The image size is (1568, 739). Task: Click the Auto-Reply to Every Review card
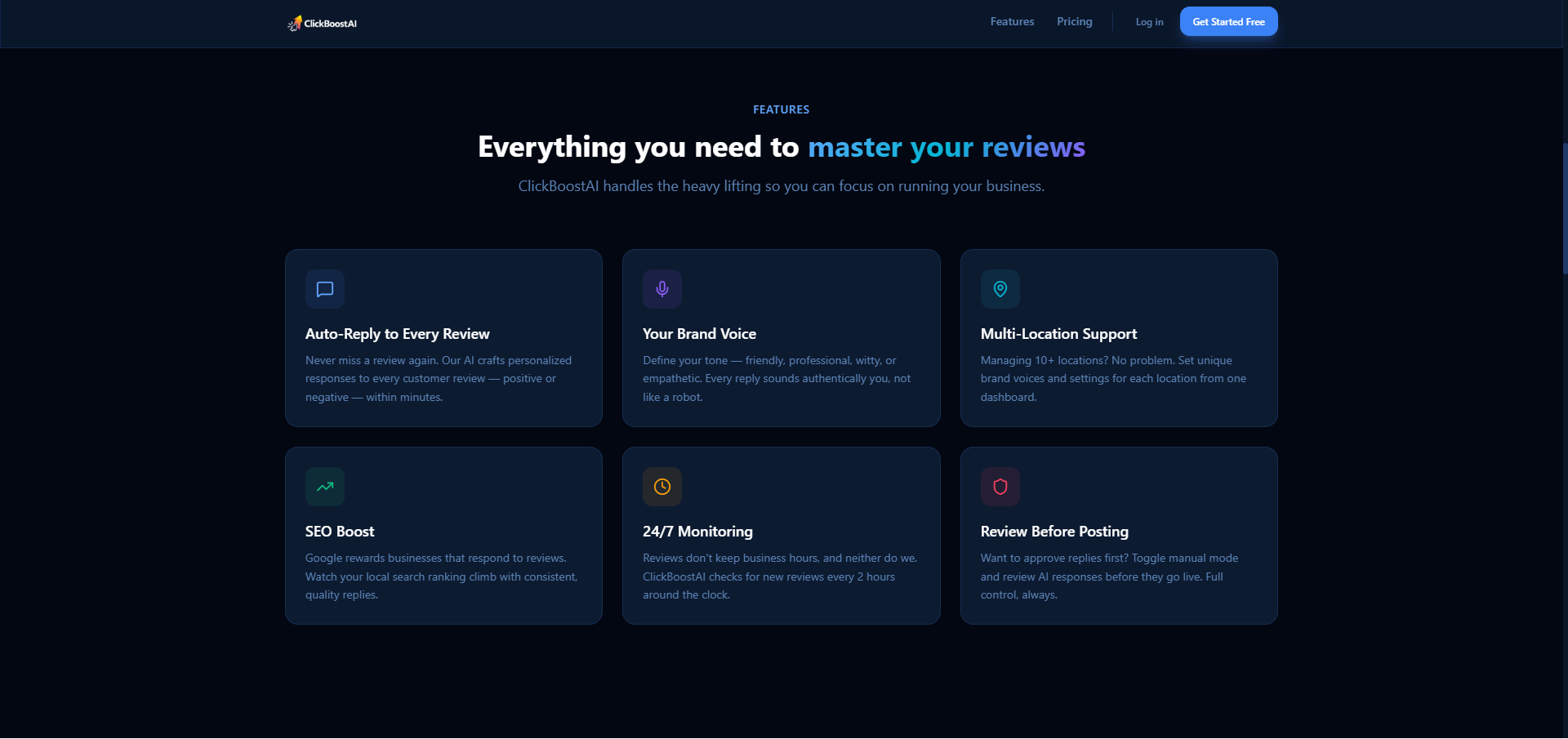[x=443, y=338]
